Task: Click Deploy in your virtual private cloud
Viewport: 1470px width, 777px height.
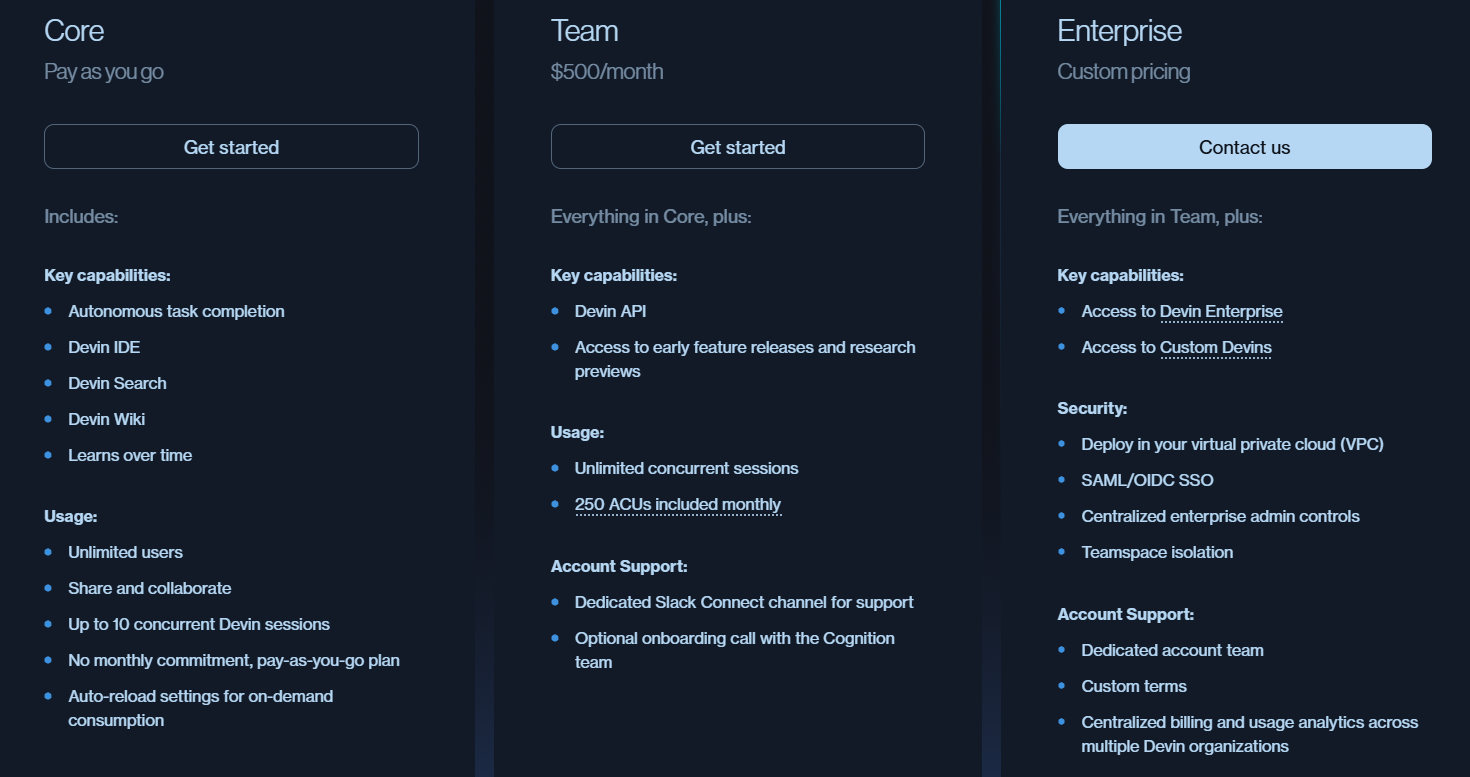Action: (1232, 444)
